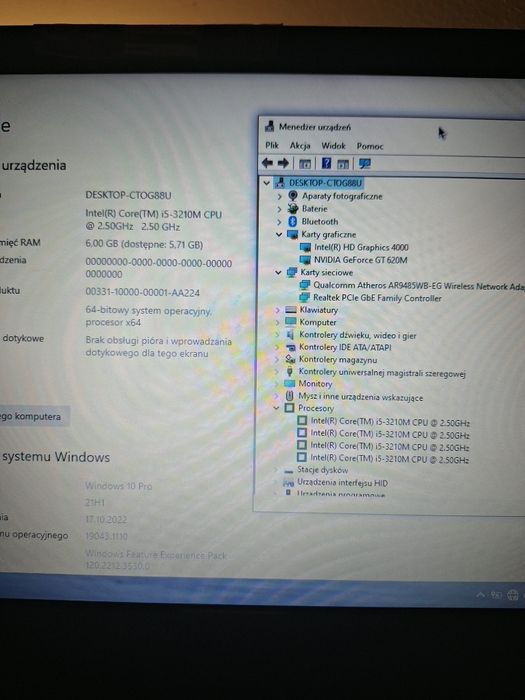525x700 pixels.
Task: Click the 6,00 GB RAM value in Settings
Action: coord(144,245)
